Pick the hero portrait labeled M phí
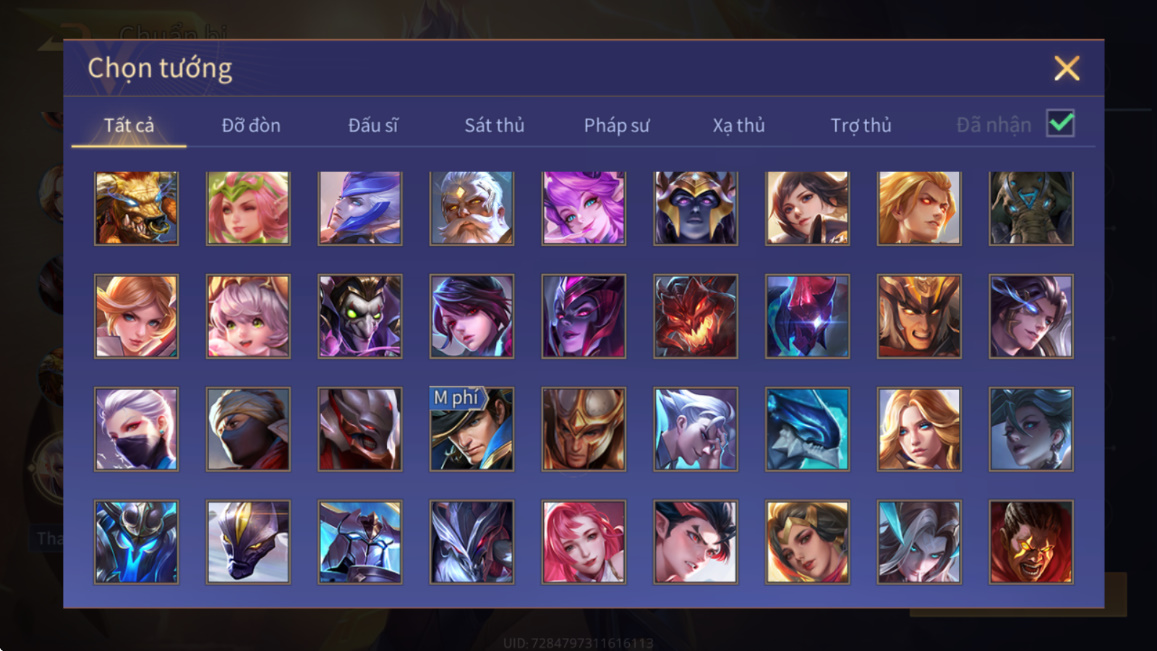The width and height of the screenshot is (1157, 651). [x=472, y=429]
